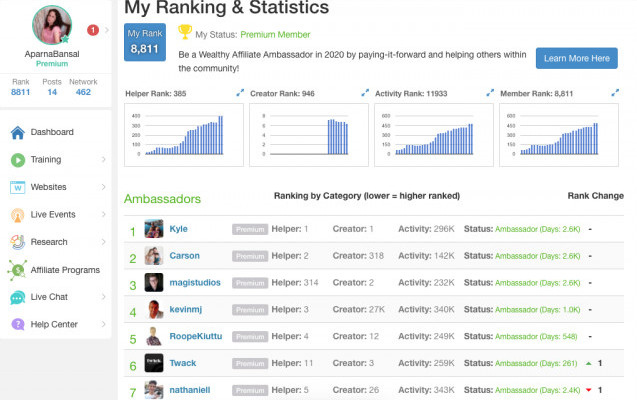
Task: Expand the Activity Rank chart
Action: pyautogui.click(x=490, y=93)
